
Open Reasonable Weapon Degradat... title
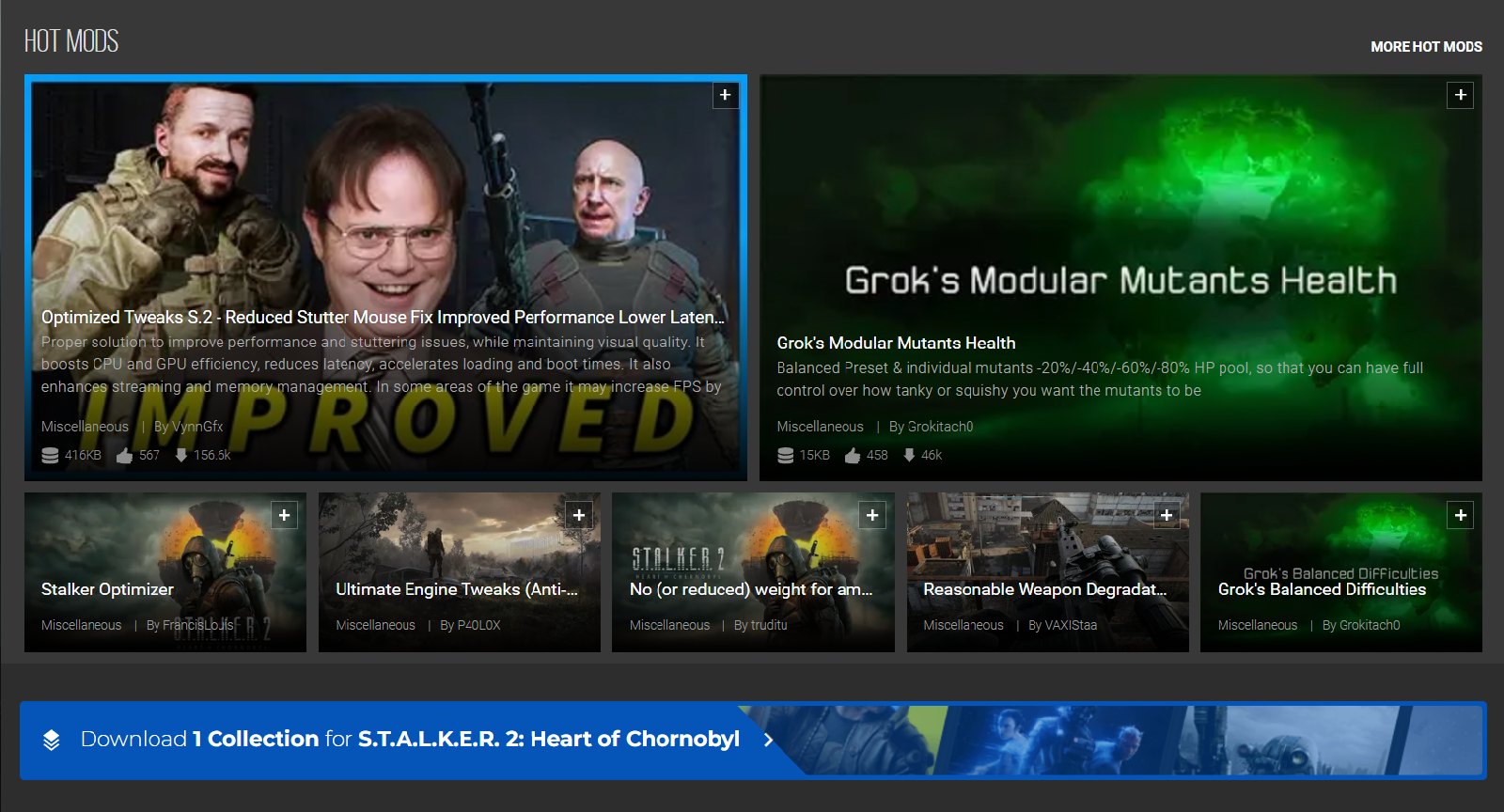tap(1045, 589)
